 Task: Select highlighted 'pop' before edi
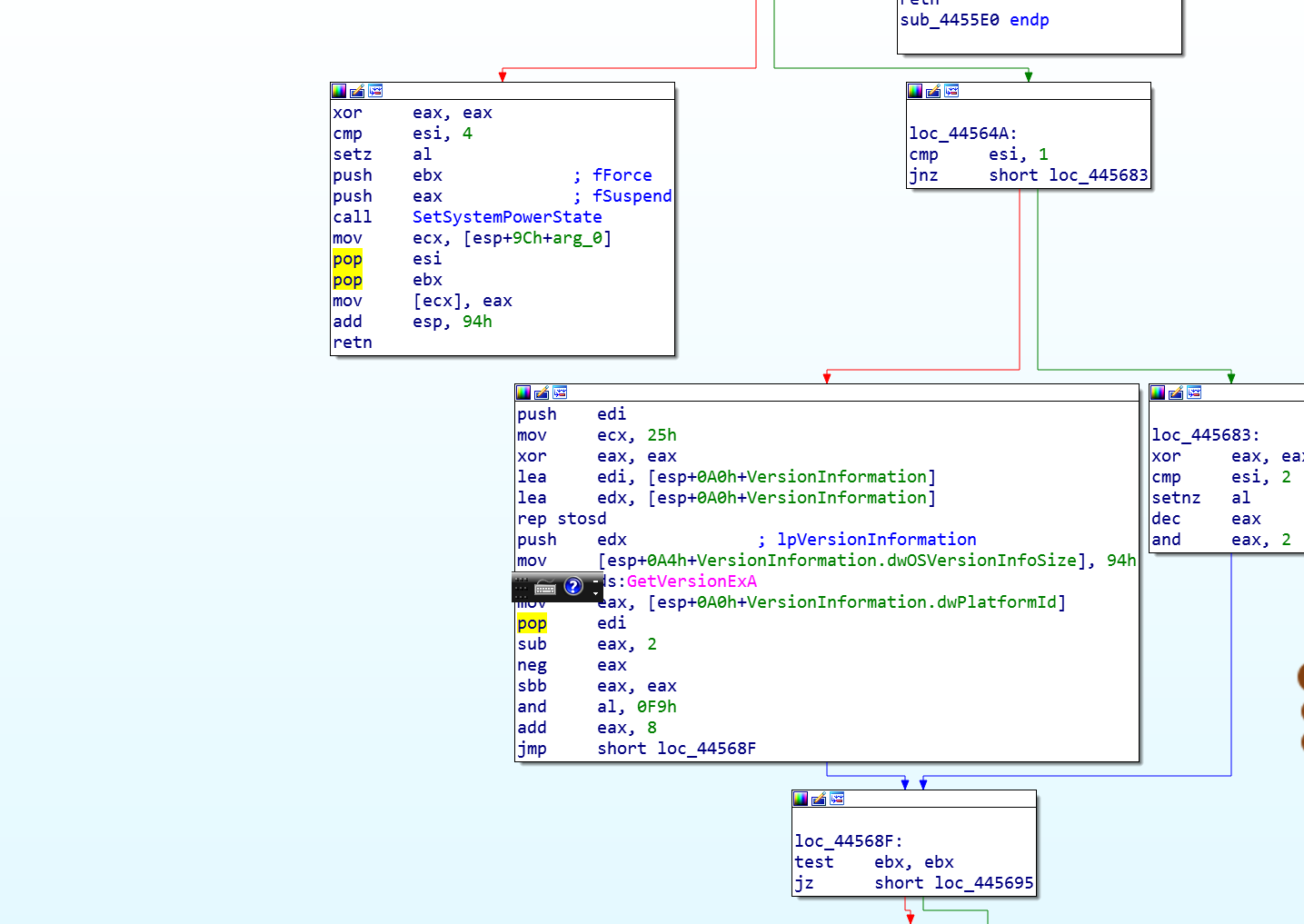coord(532,623)
